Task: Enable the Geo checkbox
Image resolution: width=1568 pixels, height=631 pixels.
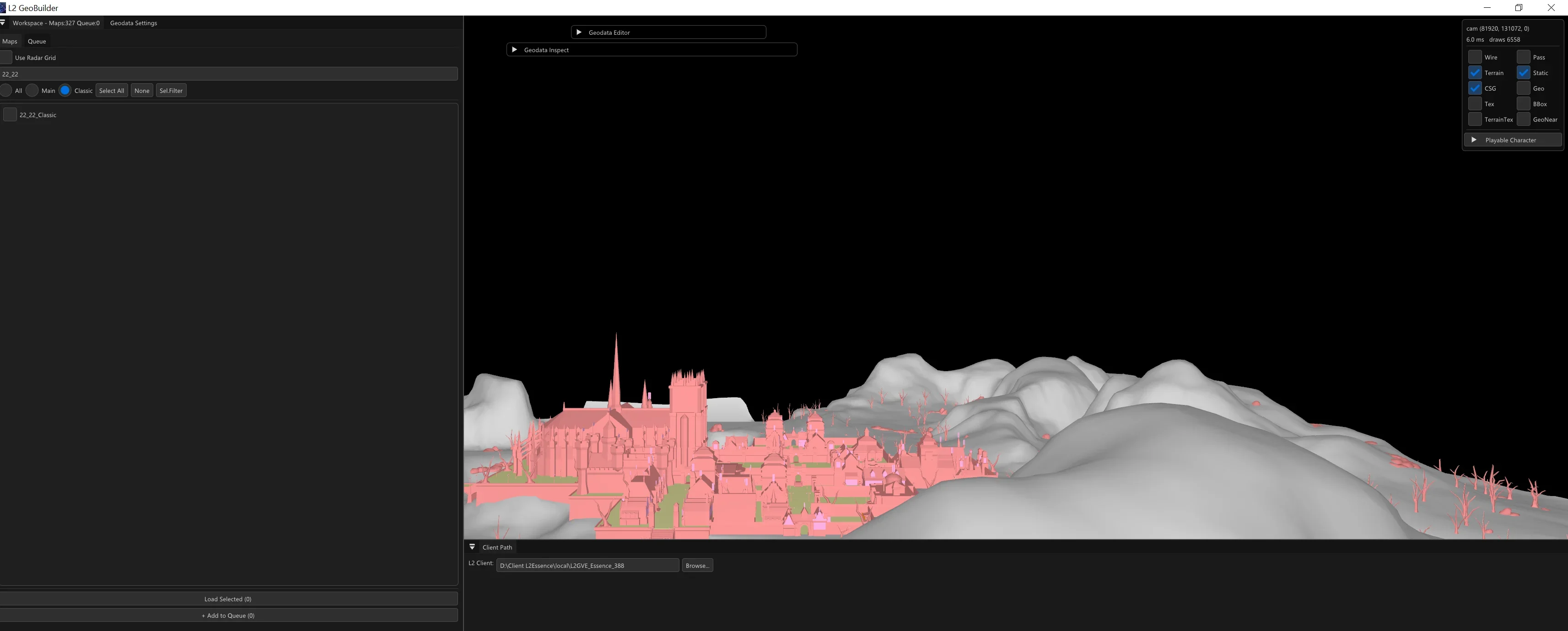Action: (x=1524, y=88)
